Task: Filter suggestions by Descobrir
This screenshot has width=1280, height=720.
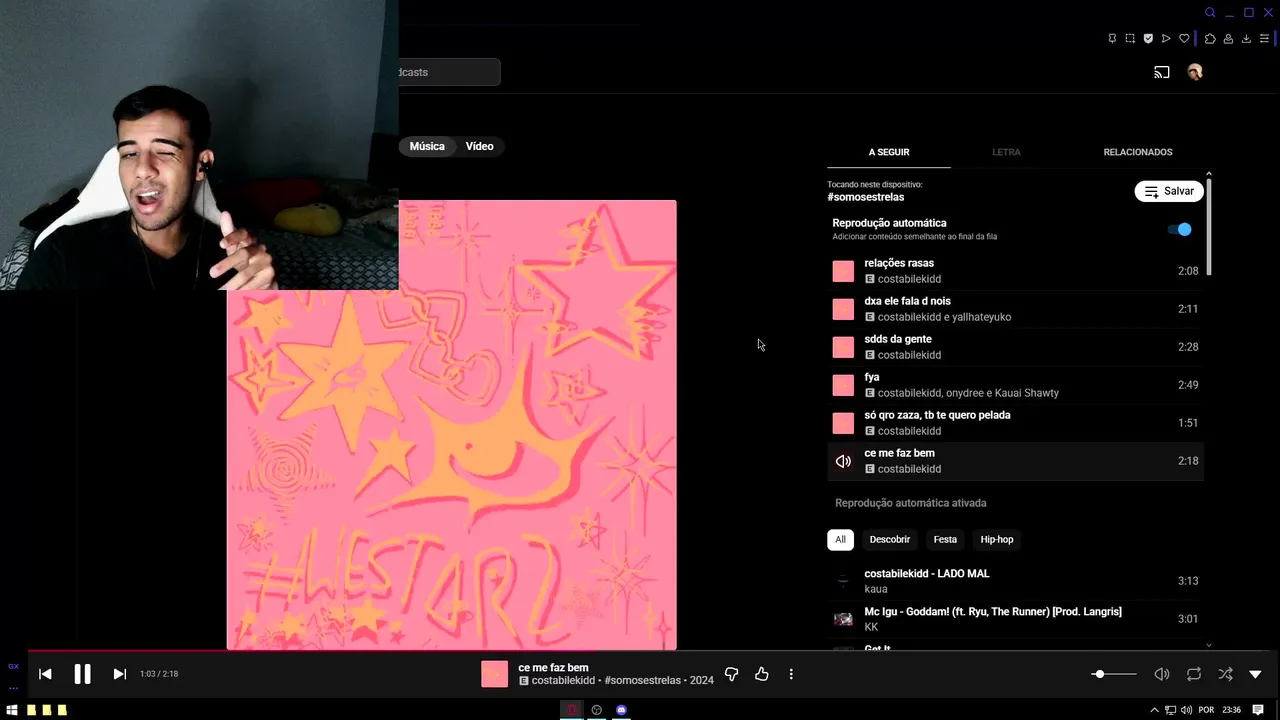Action: pos(889,539)
